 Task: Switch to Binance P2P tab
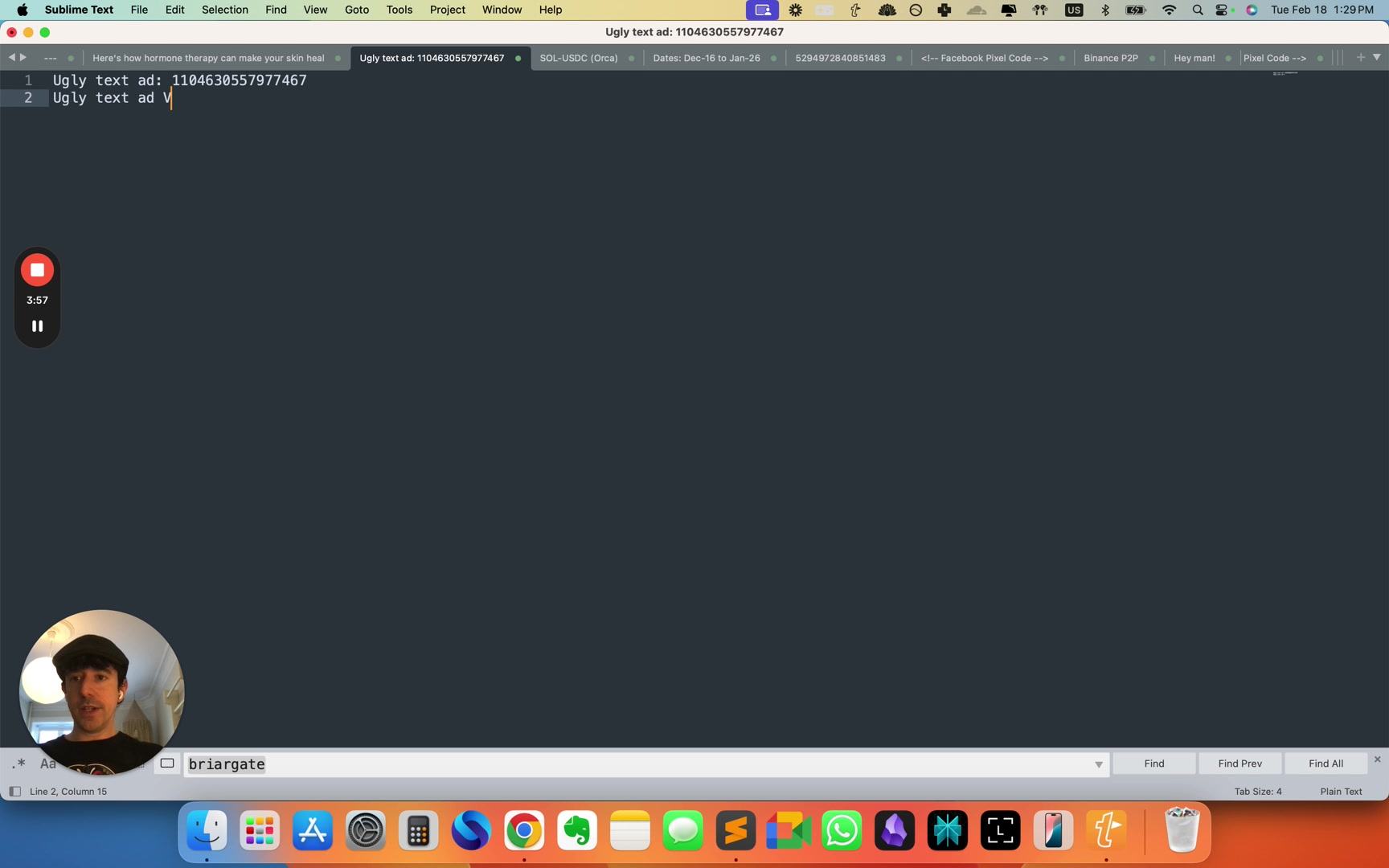[1110, 58]
